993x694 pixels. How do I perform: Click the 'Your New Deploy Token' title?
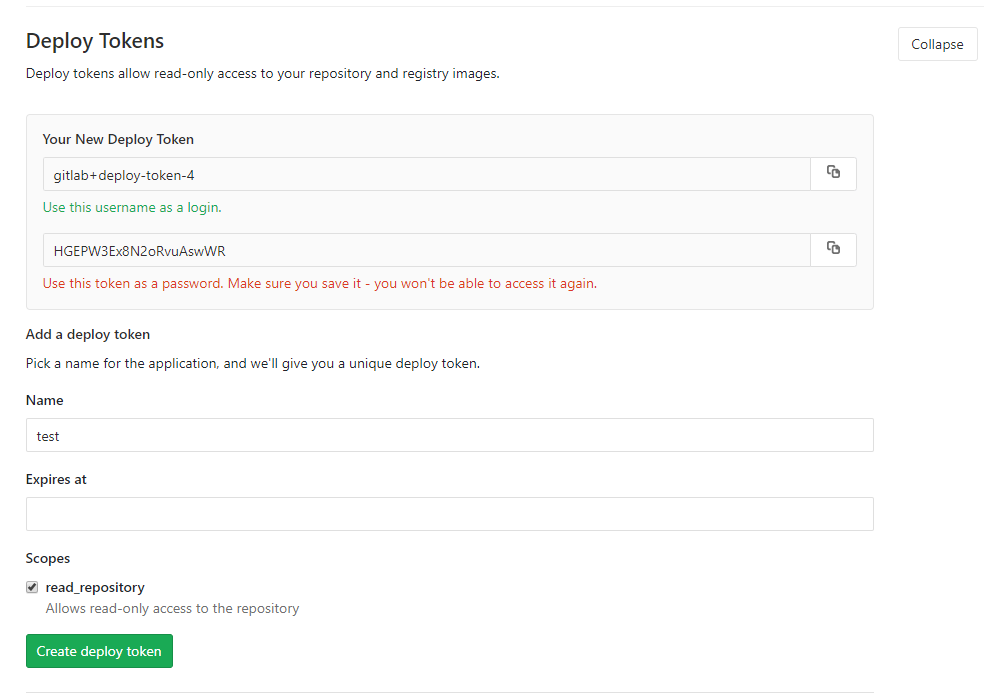[x=118, y=139]
